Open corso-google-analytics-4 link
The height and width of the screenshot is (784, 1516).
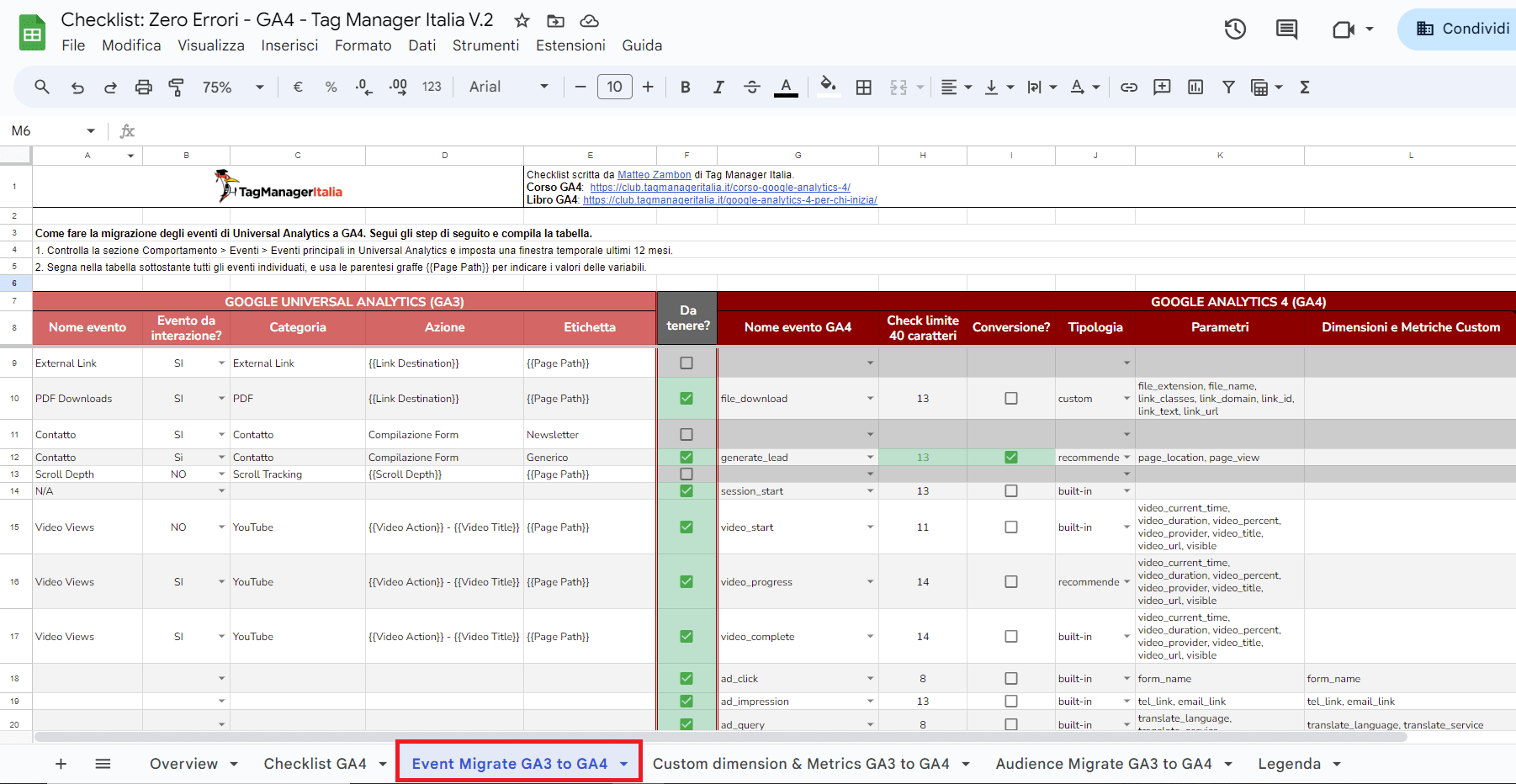(720, 188)
